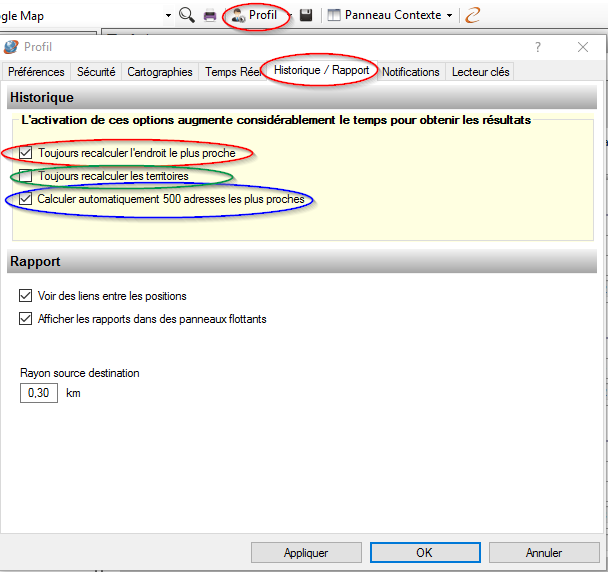Screen dimensions: 608x572
Task: Click the magnifying glass search icon
Action: pos(186,15)
